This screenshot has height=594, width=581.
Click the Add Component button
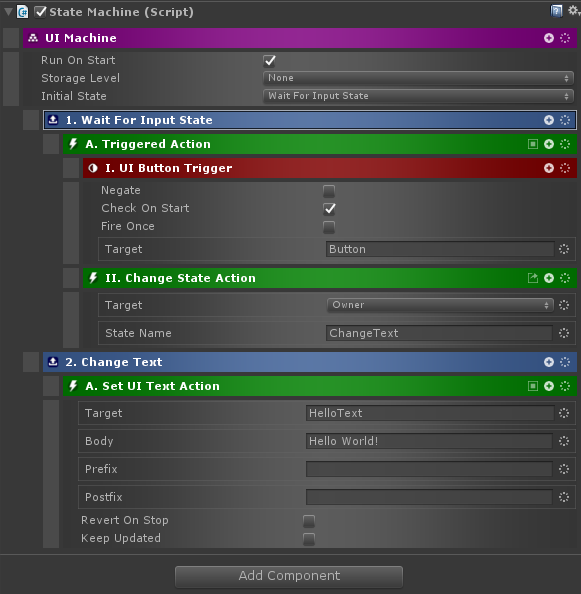coord(289,576)
